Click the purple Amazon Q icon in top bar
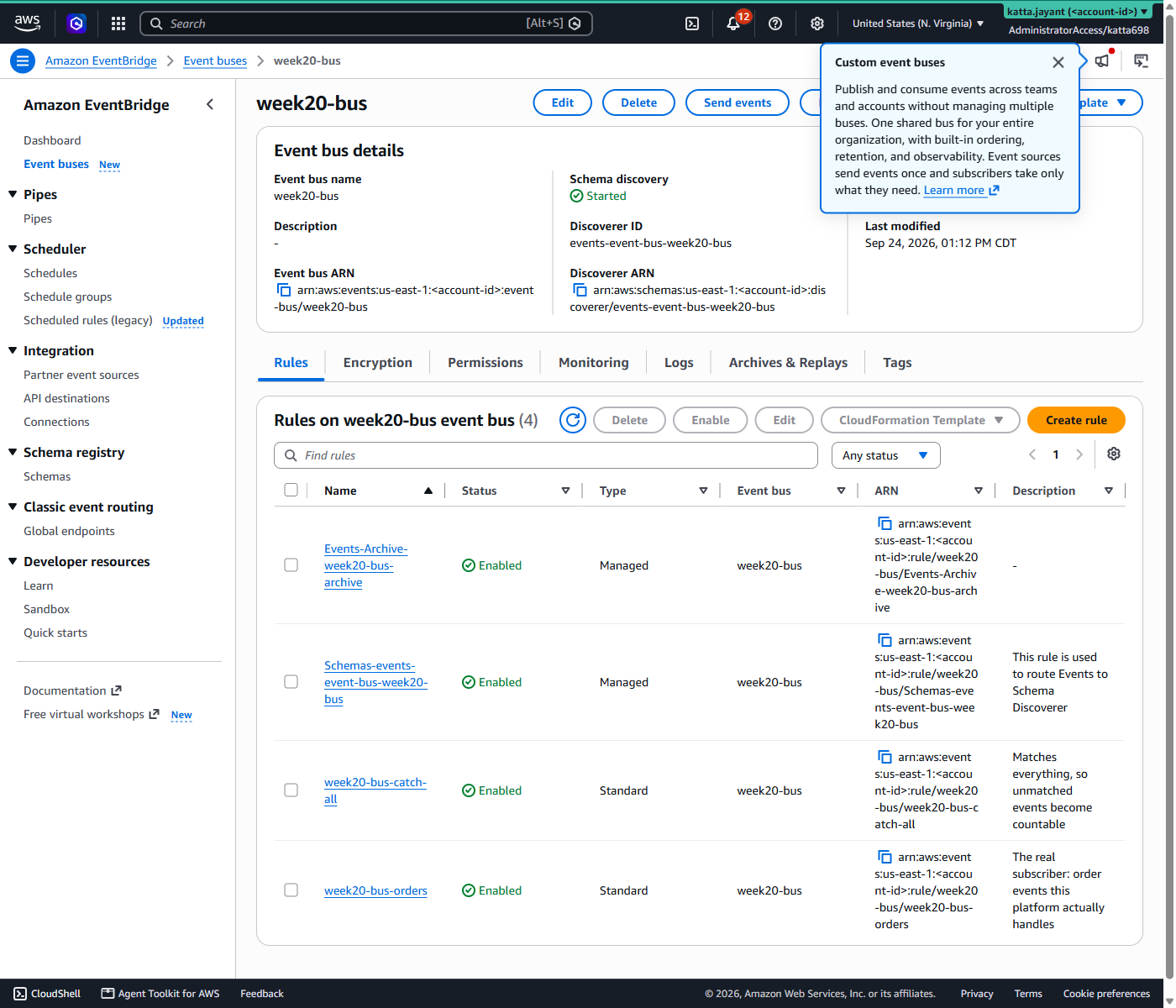This screenshot has height=1008, width=1176. 76,24
